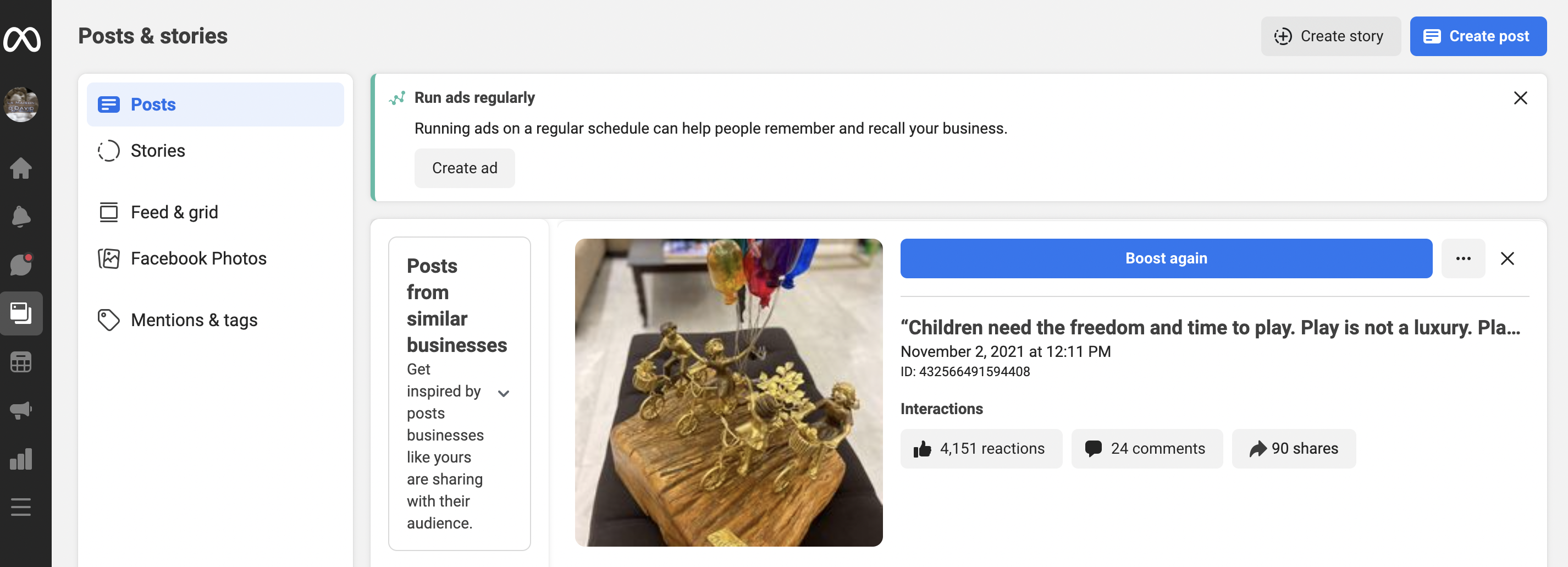The width and height of the screenshot is (1568, 567).
Task: Select the Stories tab
Action: 158,151
